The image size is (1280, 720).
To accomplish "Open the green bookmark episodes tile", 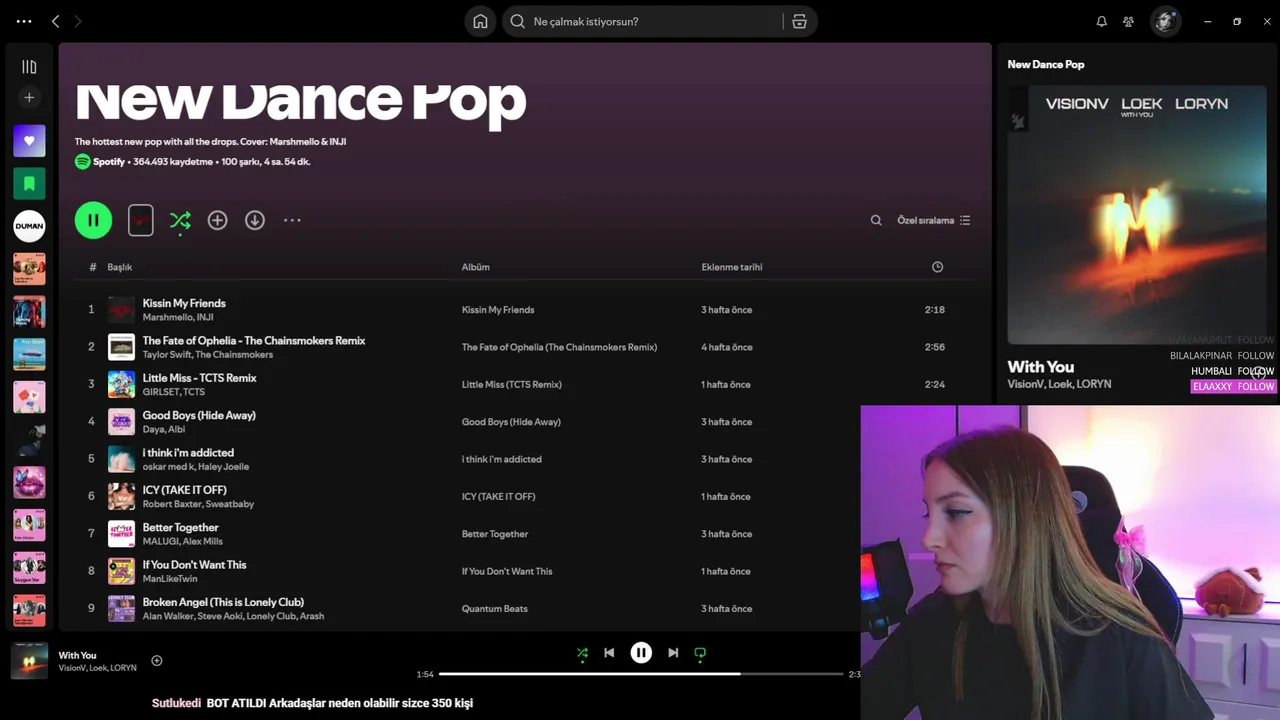I will 29,183.
